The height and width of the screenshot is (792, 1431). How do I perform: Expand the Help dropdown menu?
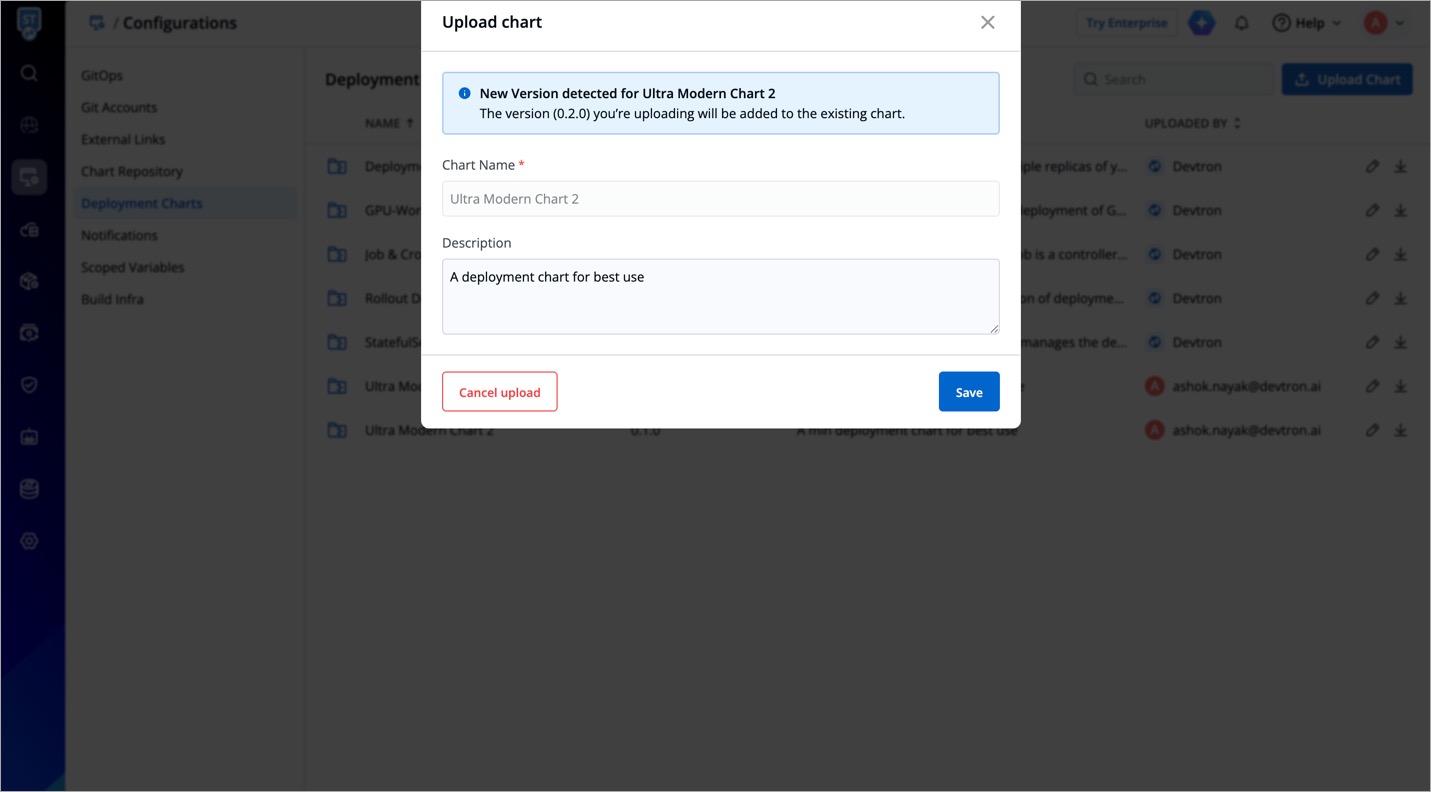1306,23
